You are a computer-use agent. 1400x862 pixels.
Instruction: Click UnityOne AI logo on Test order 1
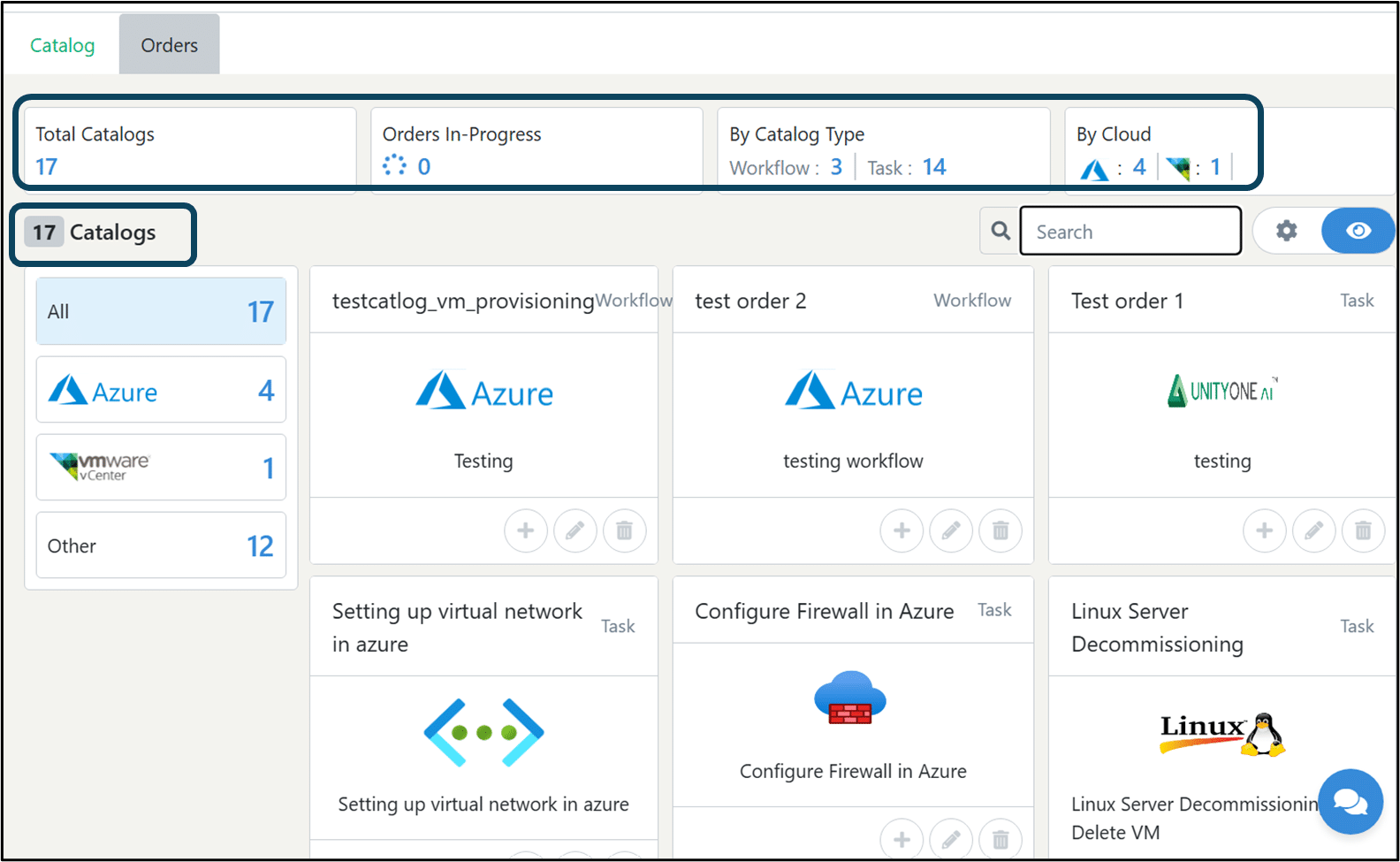point(1222,390)
